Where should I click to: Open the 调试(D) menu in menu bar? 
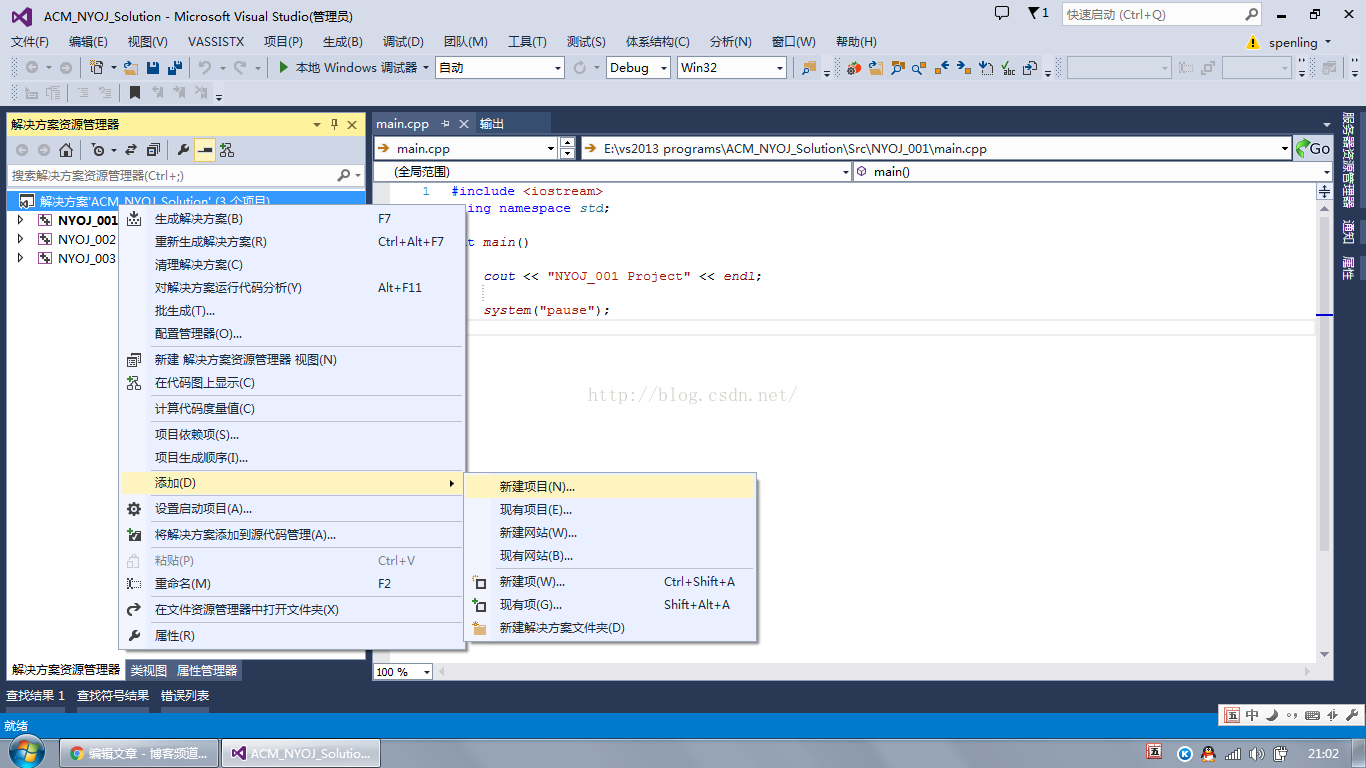pyautogui.click(x=403, y=42)
